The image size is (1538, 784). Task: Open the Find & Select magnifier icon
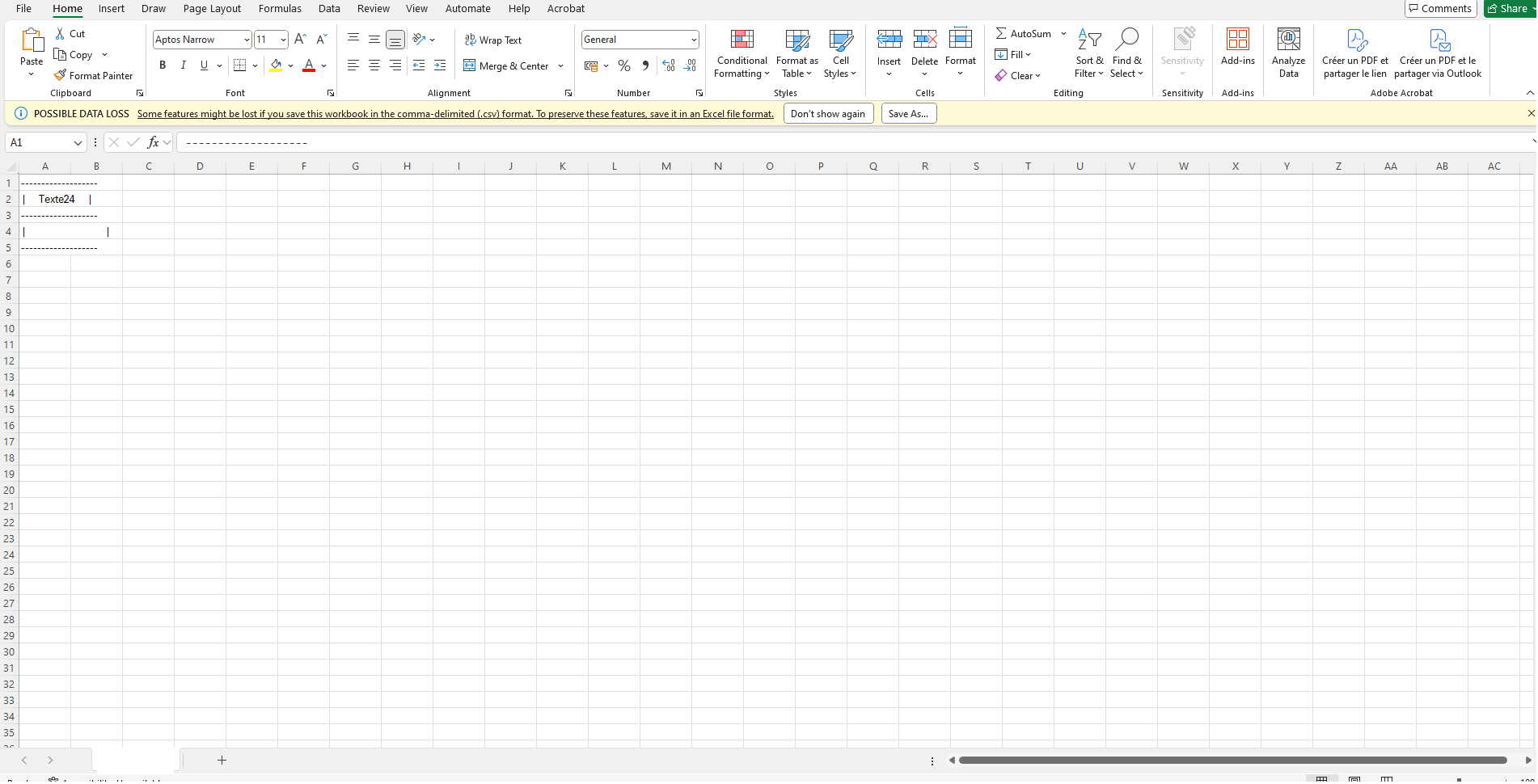click(1127, 40)
